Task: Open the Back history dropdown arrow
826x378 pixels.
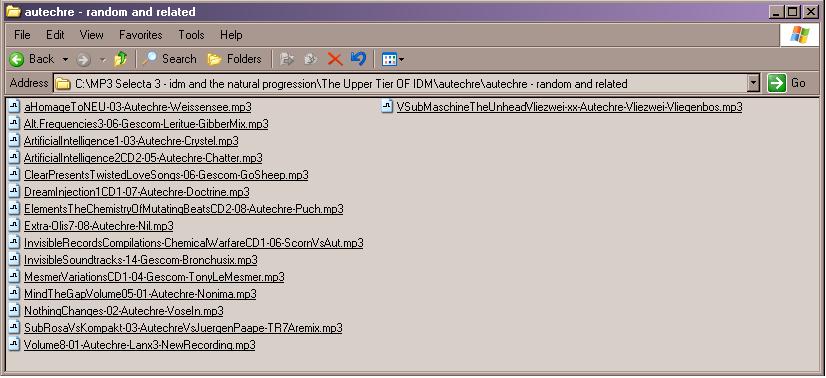Action: [65, 59]
